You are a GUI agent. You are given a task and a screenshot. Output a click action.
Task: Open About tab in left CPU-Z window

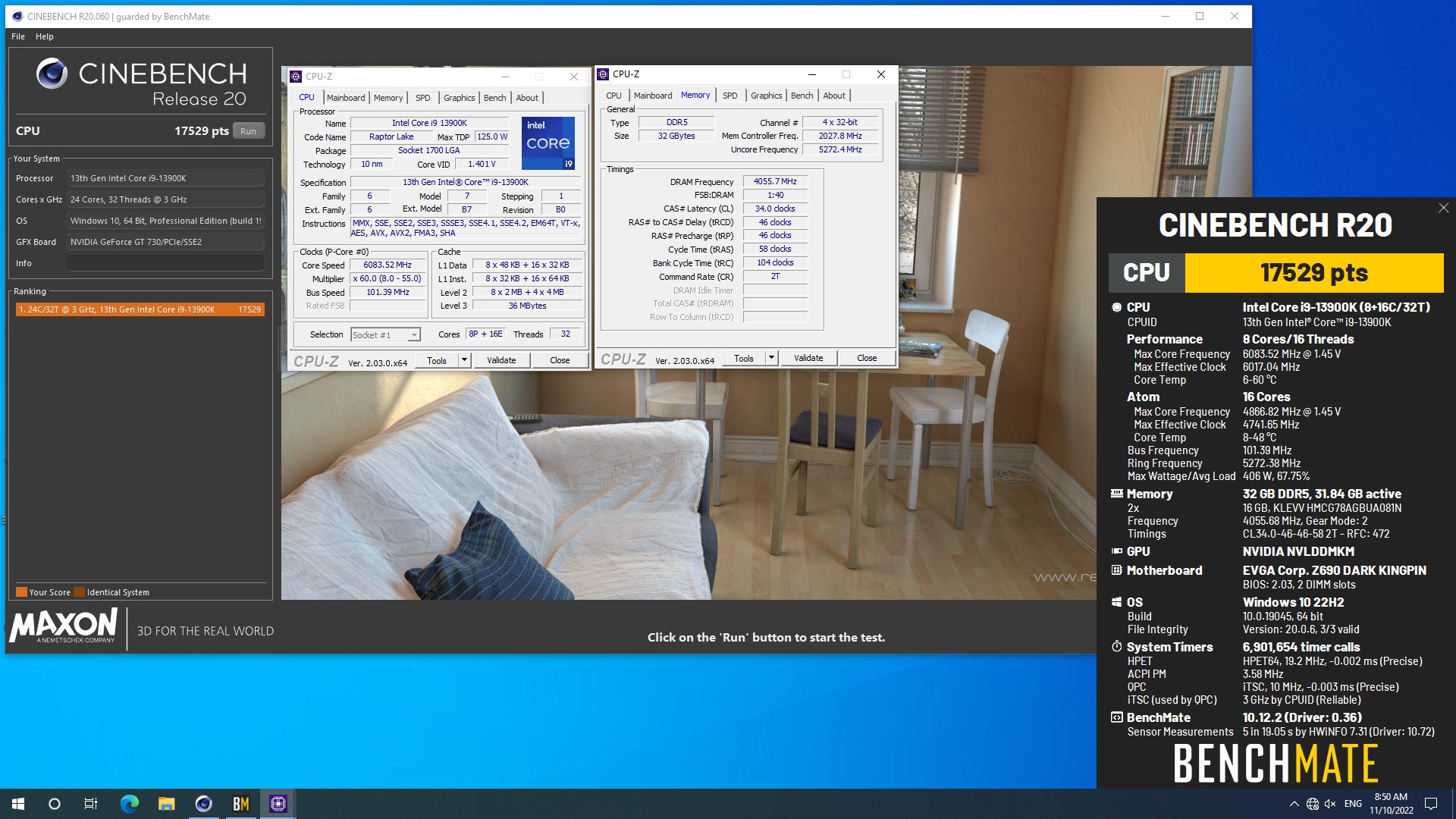click(x=527, y=98)
